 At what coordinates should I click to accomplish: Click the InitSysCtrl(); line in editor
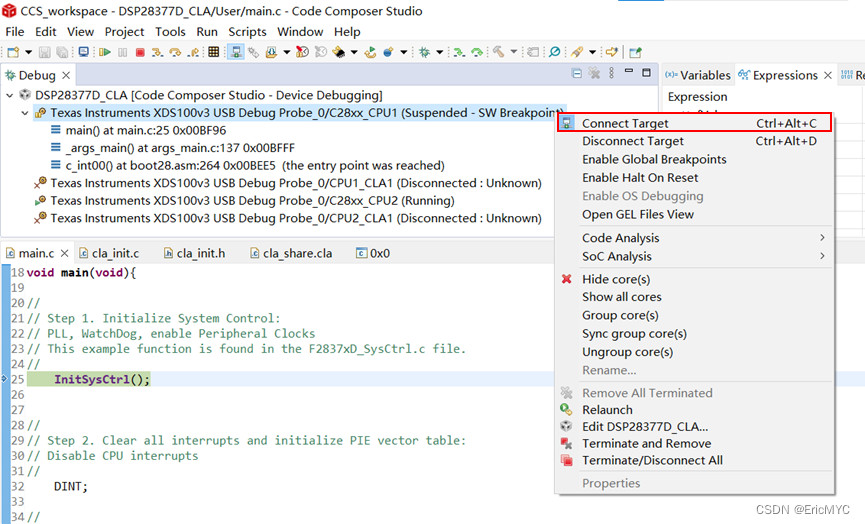(x=102, y=379)
